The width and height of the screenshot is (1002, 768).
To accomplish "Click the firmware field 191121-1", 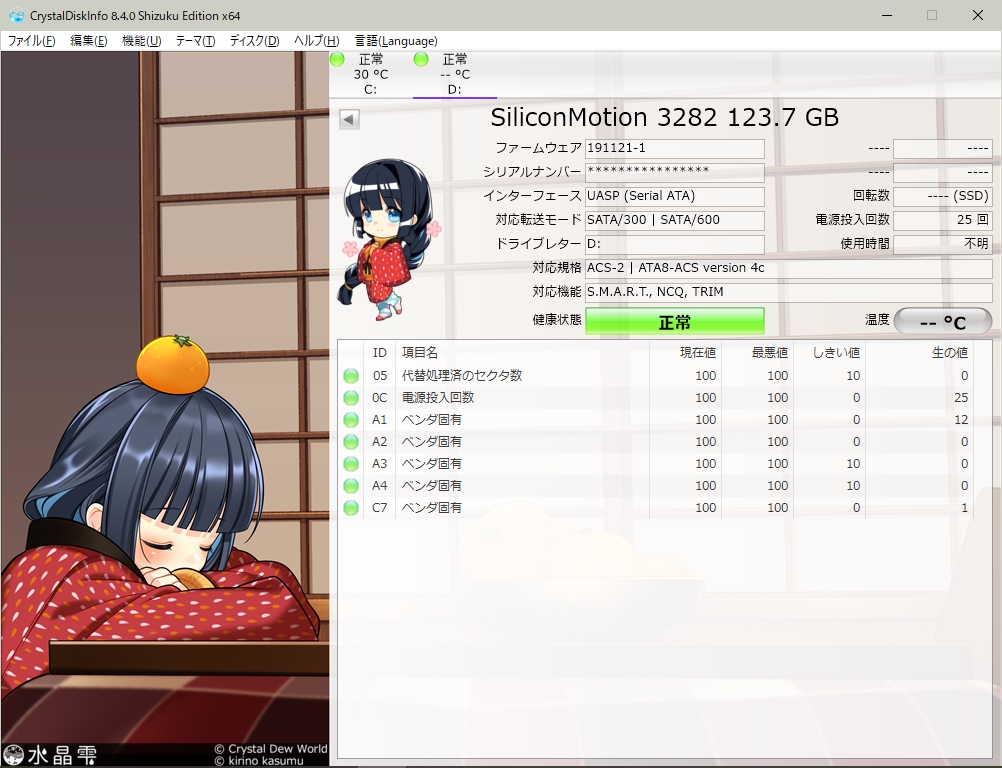I will [x=675, y=148].
